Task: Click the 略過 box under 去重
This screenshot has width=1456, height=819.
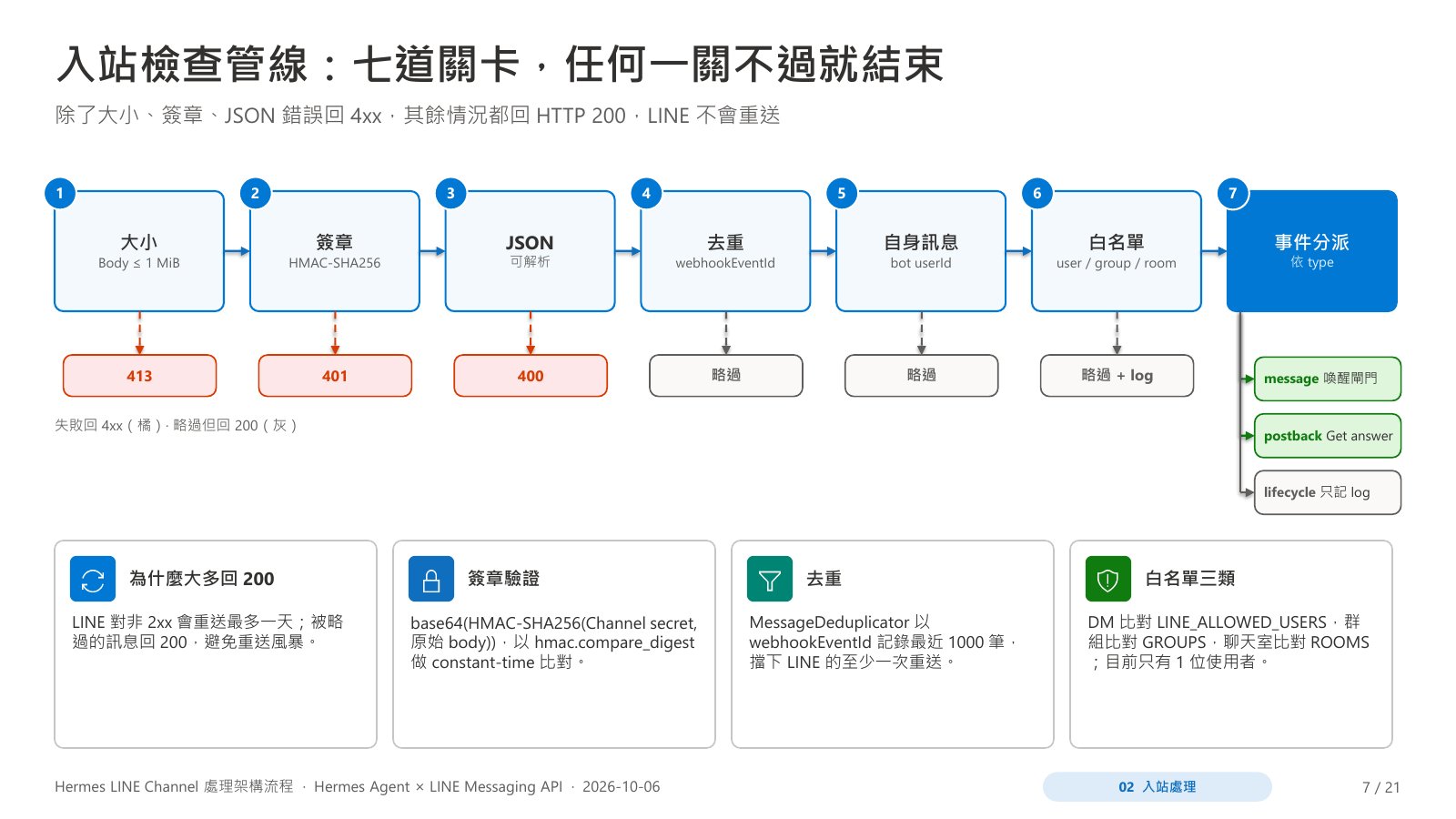Action: tap(726, 376)
